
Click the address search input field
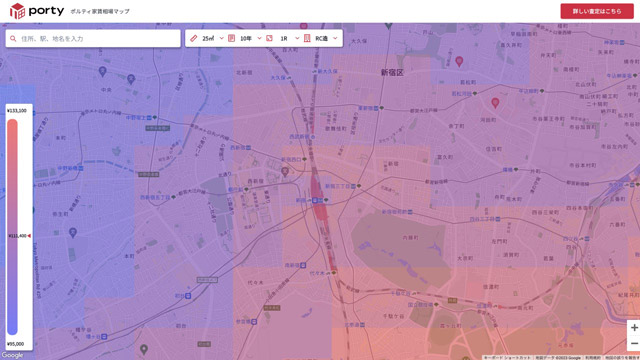pos(93,38)
